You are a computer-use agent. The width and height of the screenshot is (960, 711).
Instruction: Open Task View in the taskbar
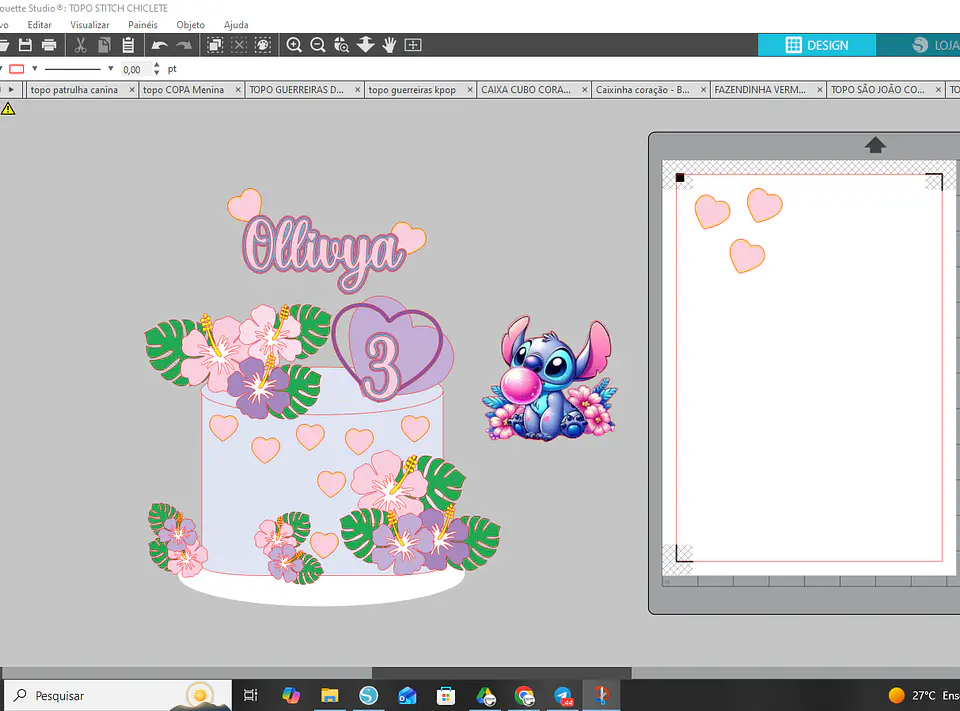point(251,696)
